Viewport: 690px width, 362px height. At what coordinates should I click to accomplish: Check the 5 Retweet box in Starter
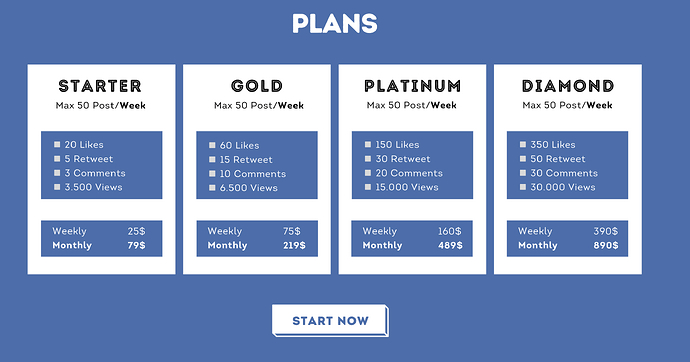[x=57, y=158]
